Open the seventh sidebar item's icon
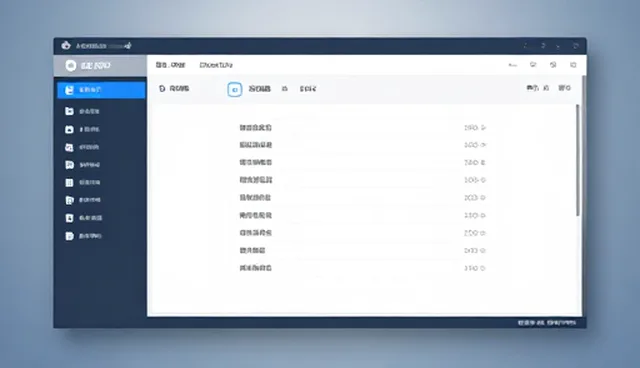The image size is (640, 368). (x=69, y=200)
